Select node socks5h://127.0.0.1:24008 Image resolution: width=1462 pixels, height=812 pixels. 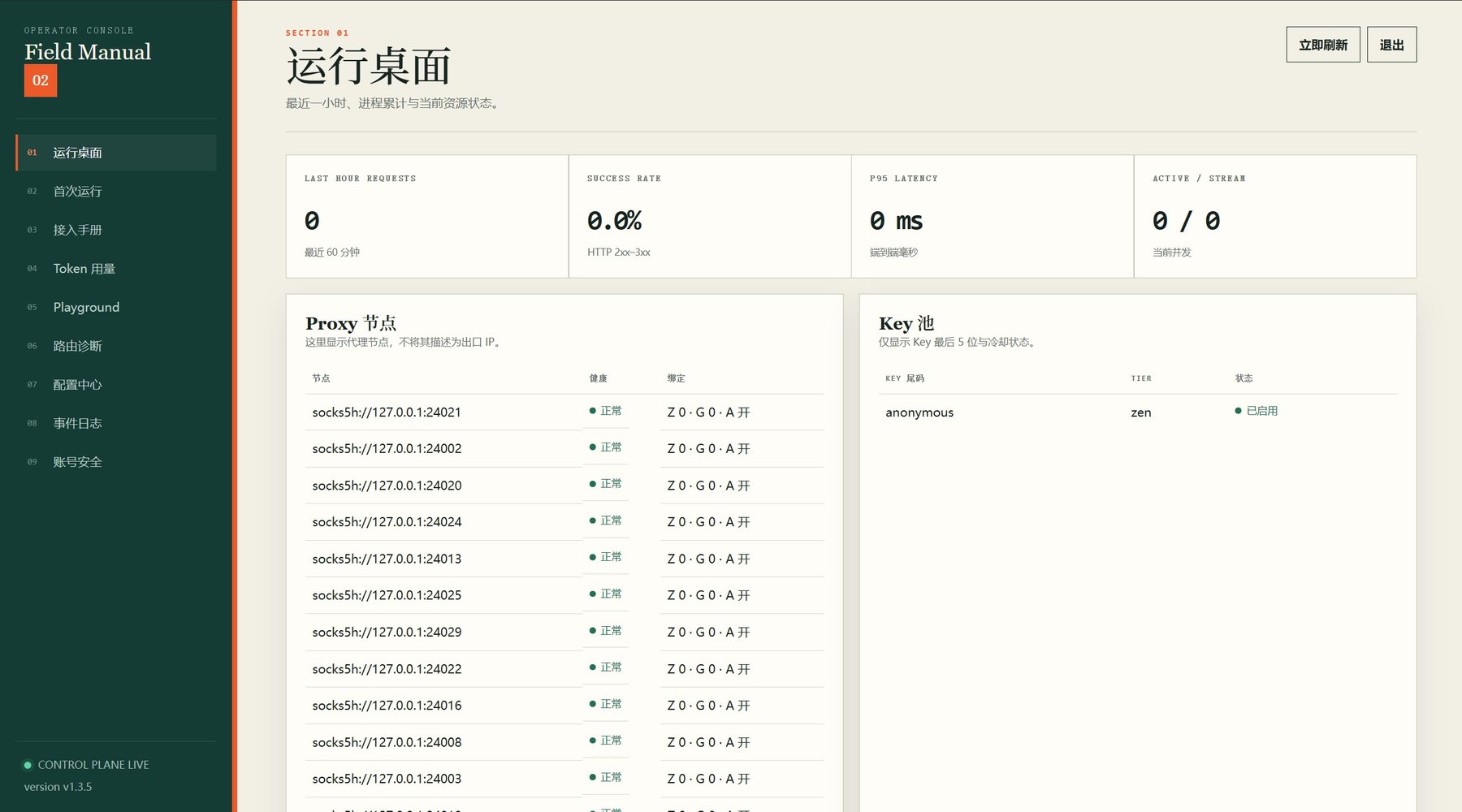[x=387, y=742]
